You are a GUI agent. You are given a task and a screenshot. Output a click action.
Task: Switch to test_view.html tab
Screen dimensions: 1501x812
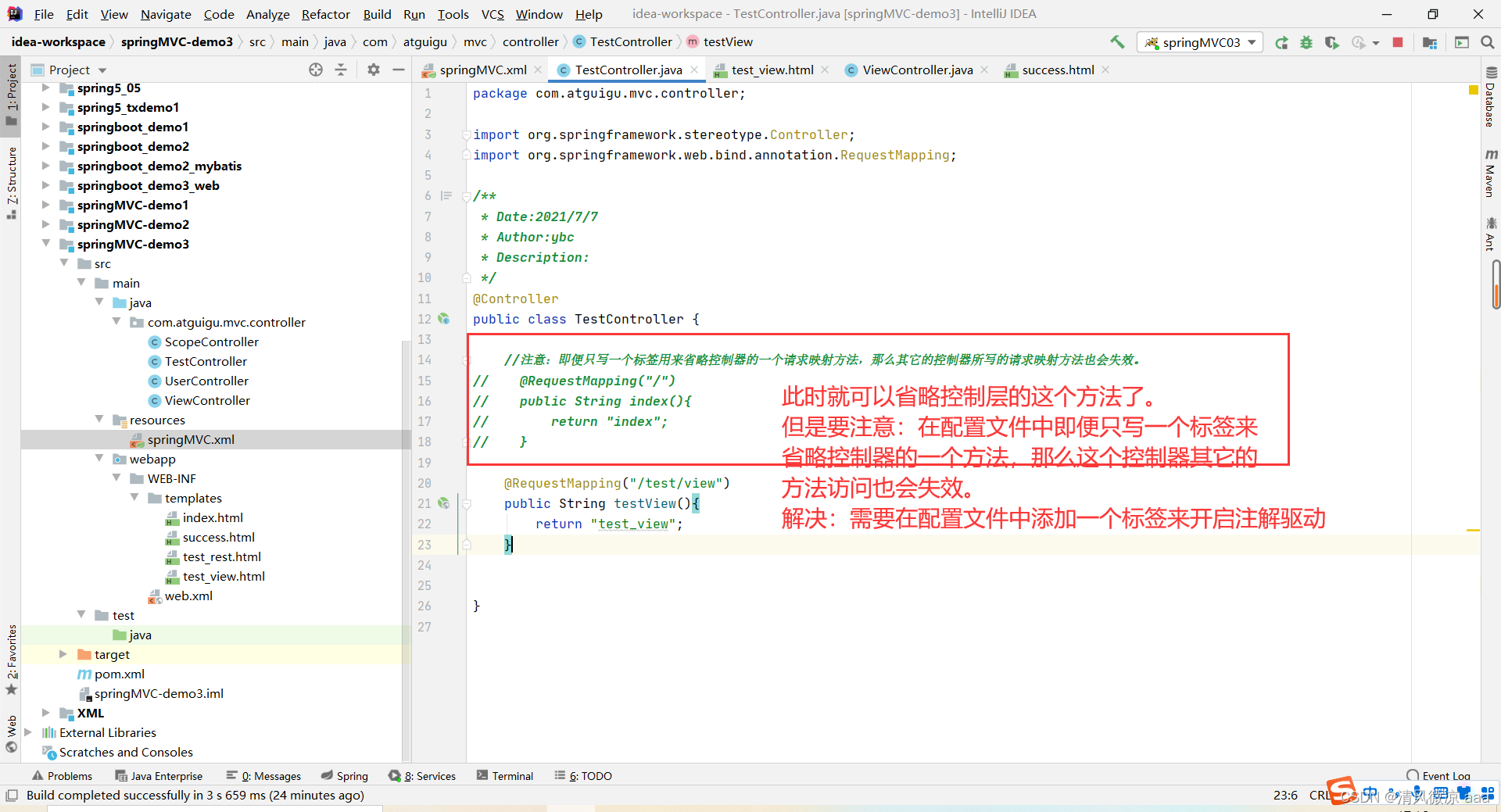(x=772, y=70)
